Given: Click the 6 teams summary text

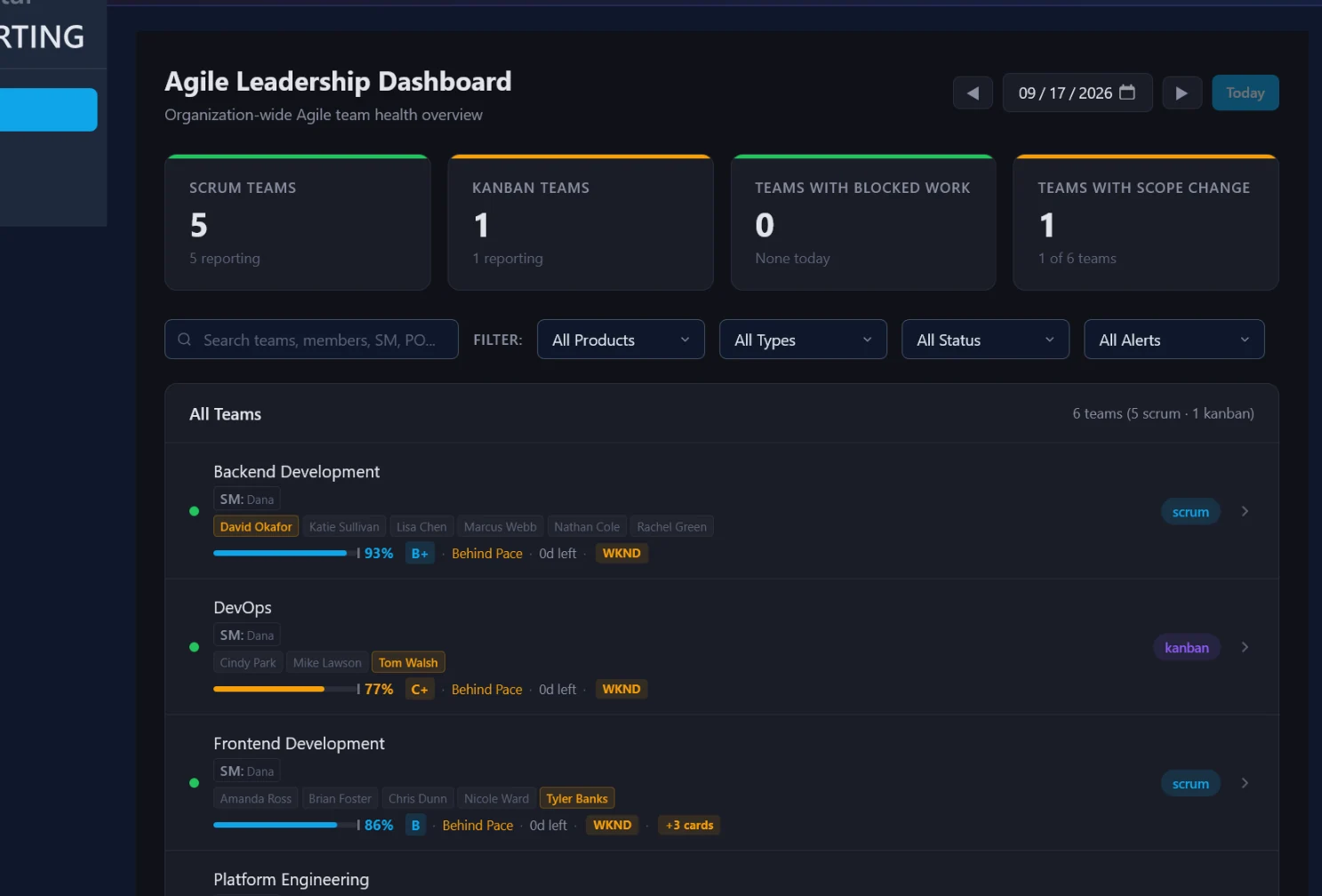Looking at the screenshot, I should click(1164, 413).
